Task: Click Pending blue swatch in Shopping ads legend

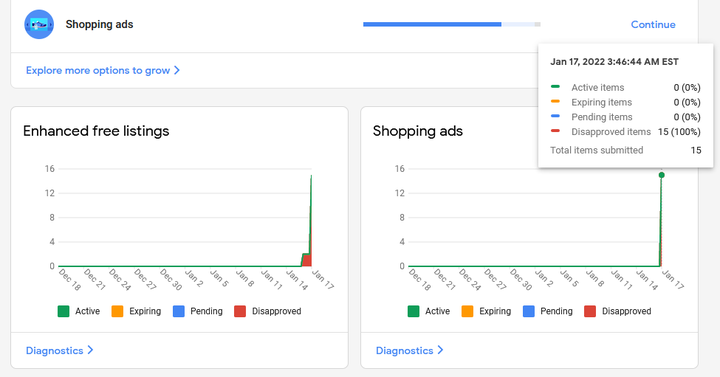Action: [x=529, y=311]
